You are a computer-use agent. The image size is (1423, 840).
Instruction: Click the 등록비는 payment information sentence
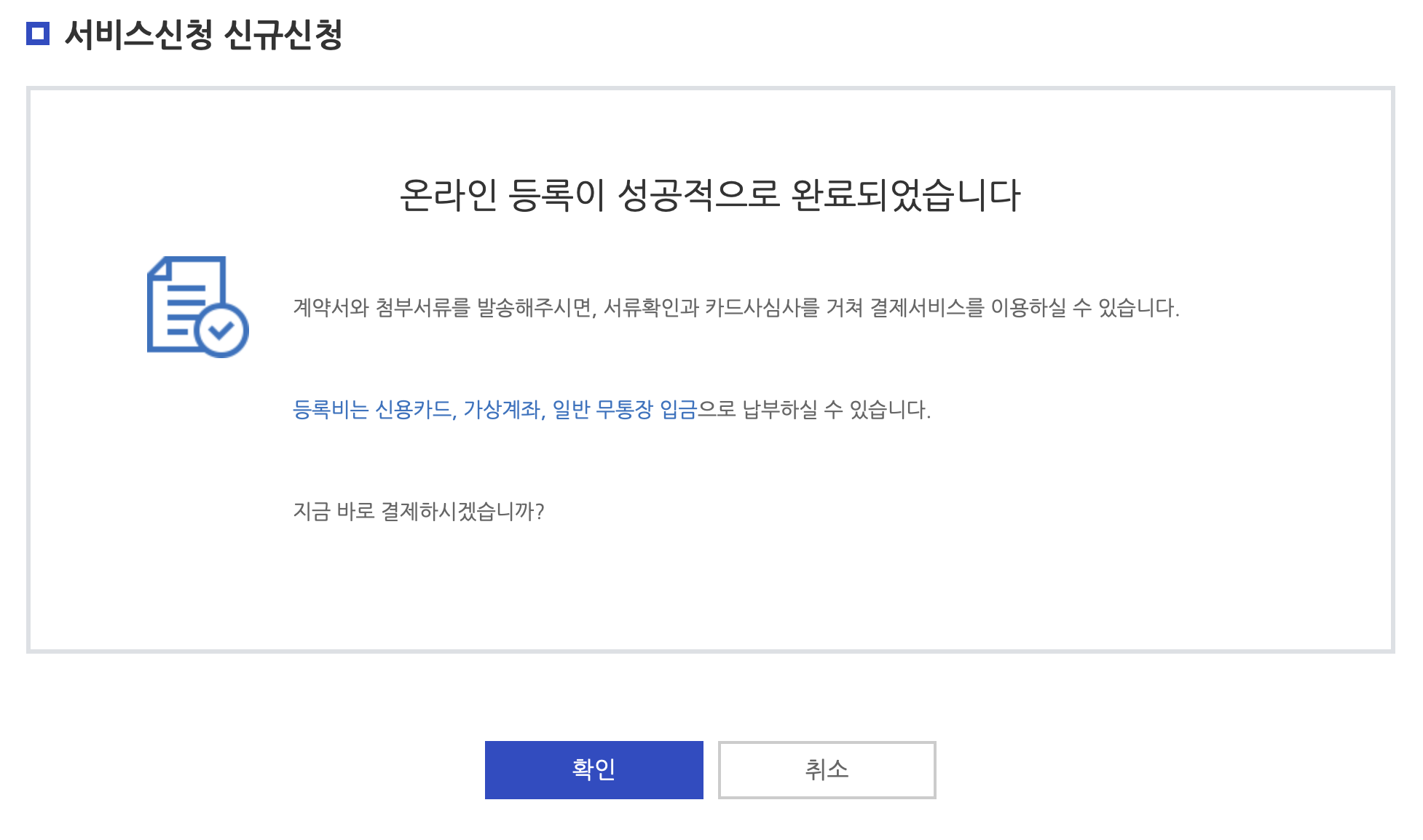tap(610, 412)
